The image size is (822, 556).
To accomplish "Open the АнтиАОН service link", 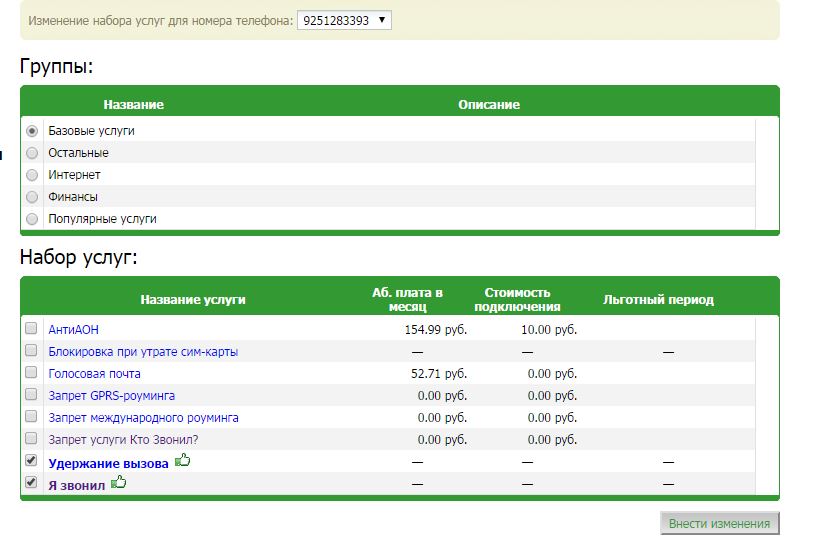I will [x=73, y=330].
